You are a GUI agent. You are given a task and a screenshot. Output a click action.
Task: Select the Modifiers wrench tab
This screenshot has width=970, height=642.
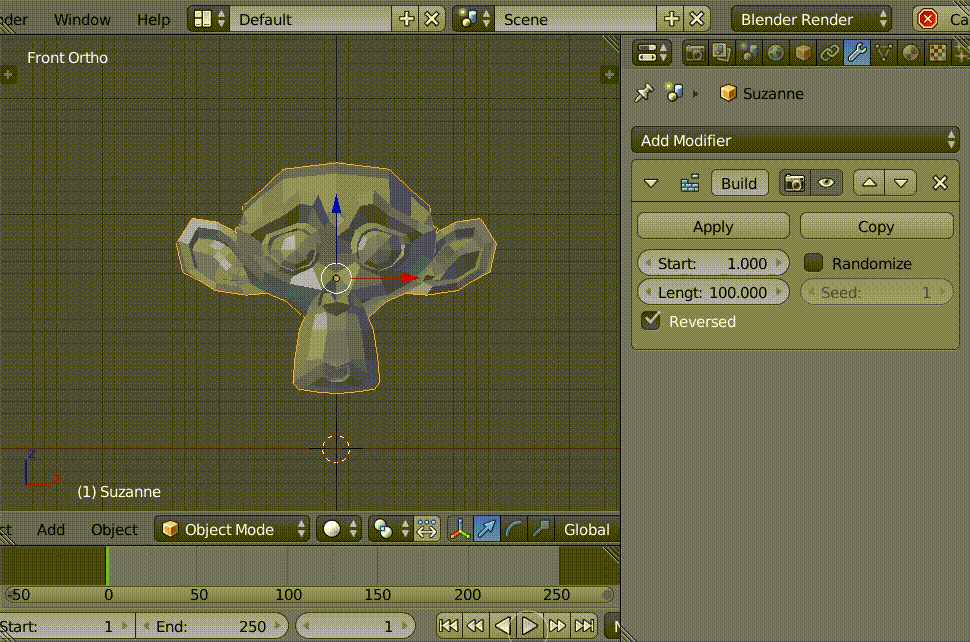point(856,52)
